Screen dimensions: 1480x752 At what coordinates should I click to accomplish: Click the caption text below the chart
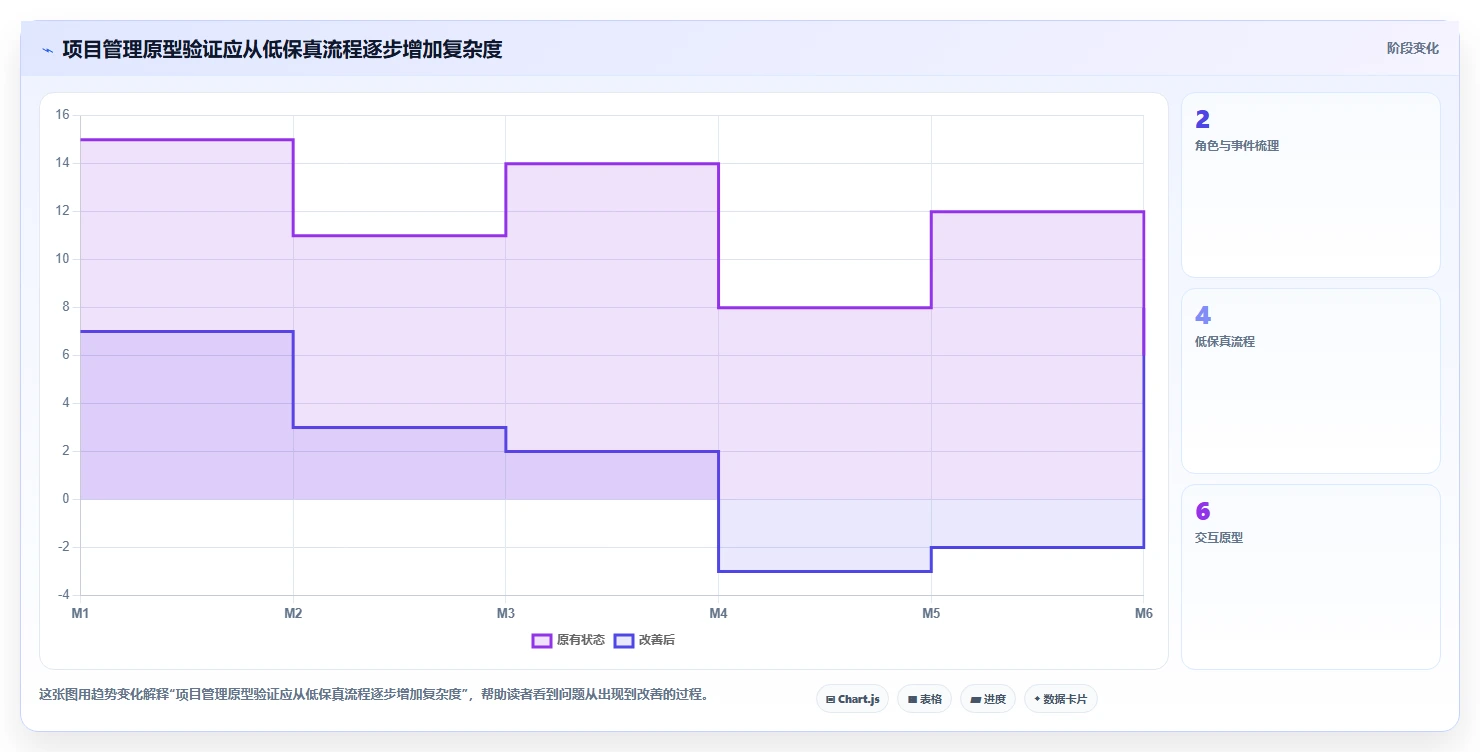[373, 694]
